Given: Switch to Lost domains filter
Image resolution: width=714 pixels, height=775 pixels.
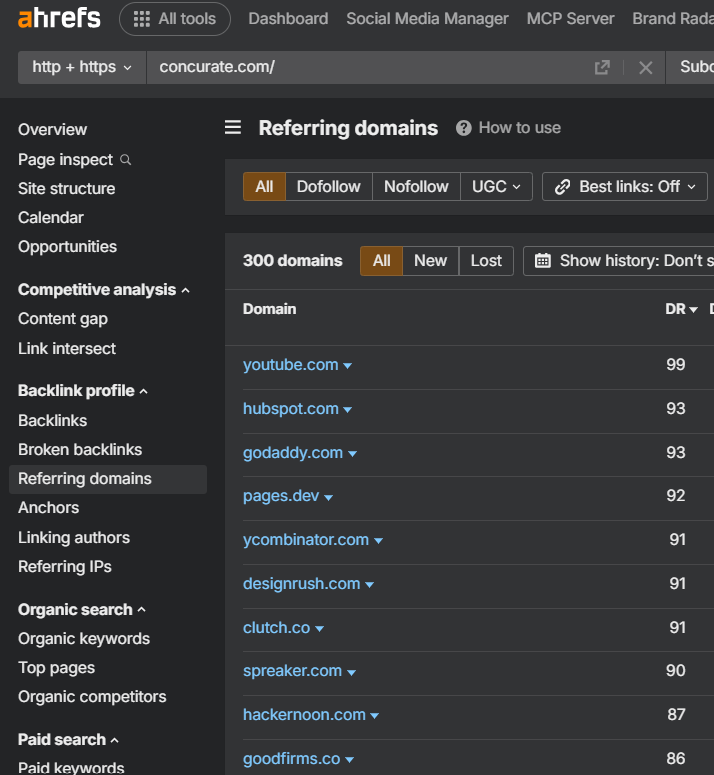Looking at the screenshot, I should coord(486,261).
